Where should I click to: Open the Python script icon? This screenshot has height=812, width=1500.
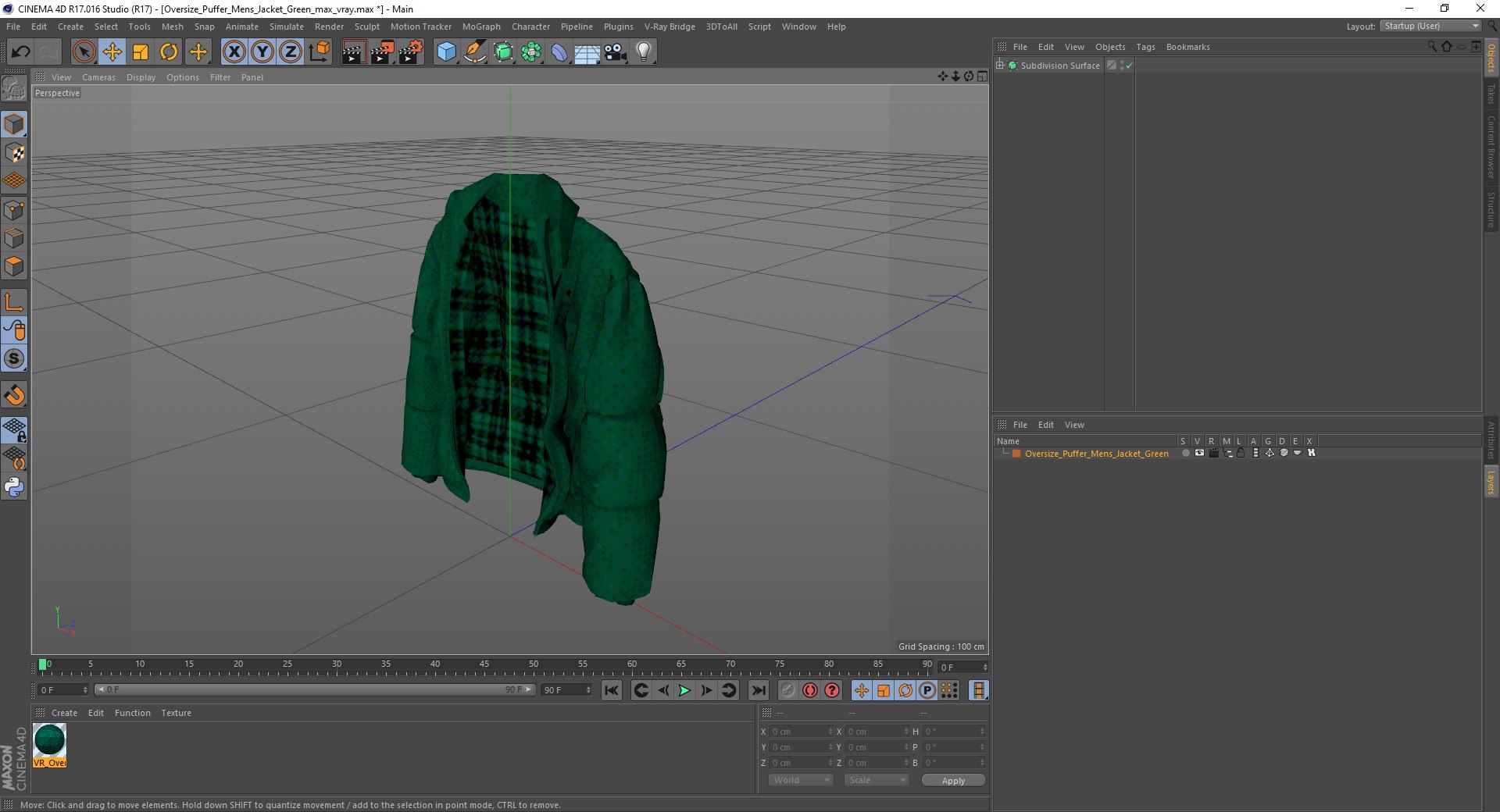pyautogui.click(x=14, y=487)
